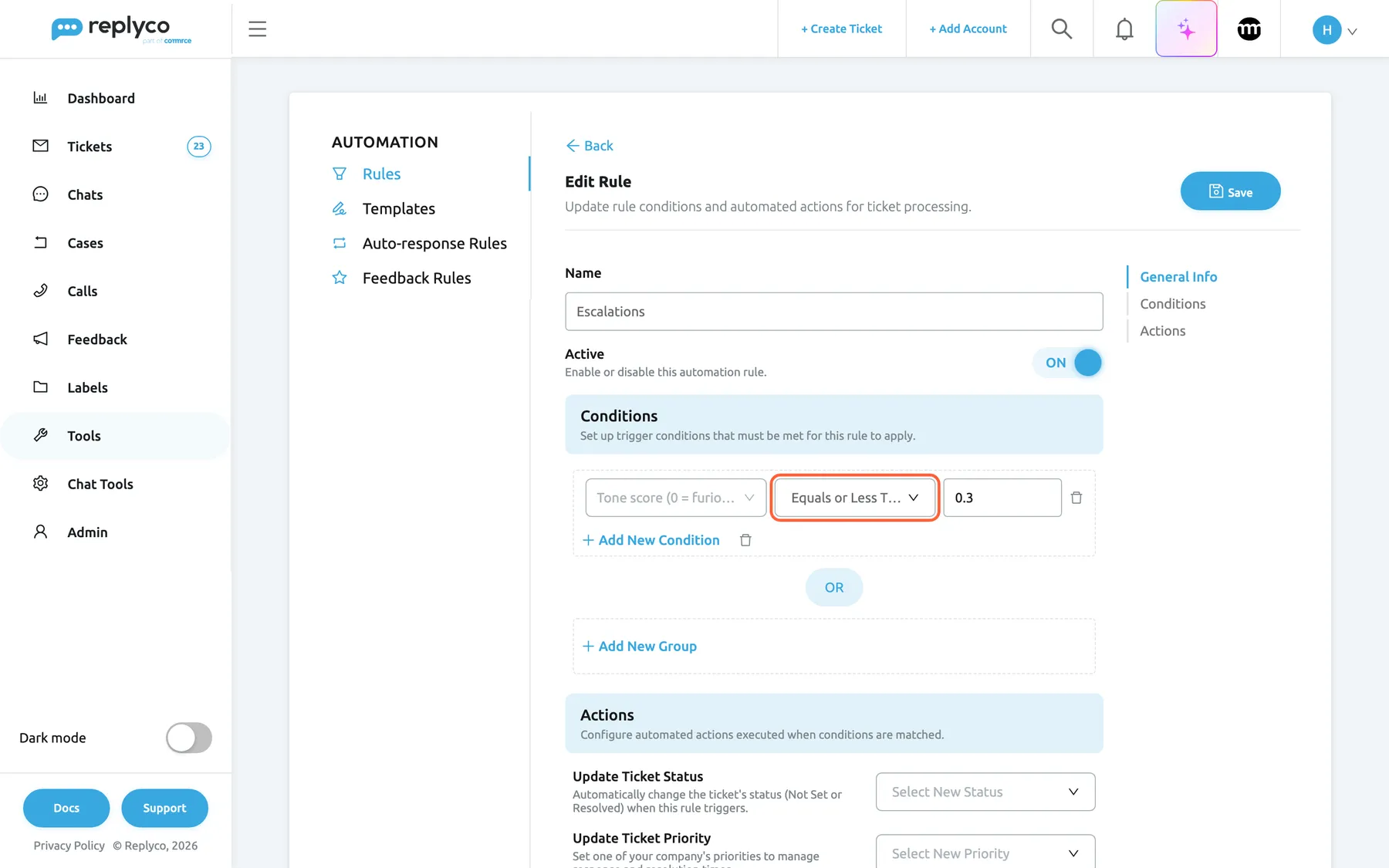Open the notifications bell

coord(1124,29)
